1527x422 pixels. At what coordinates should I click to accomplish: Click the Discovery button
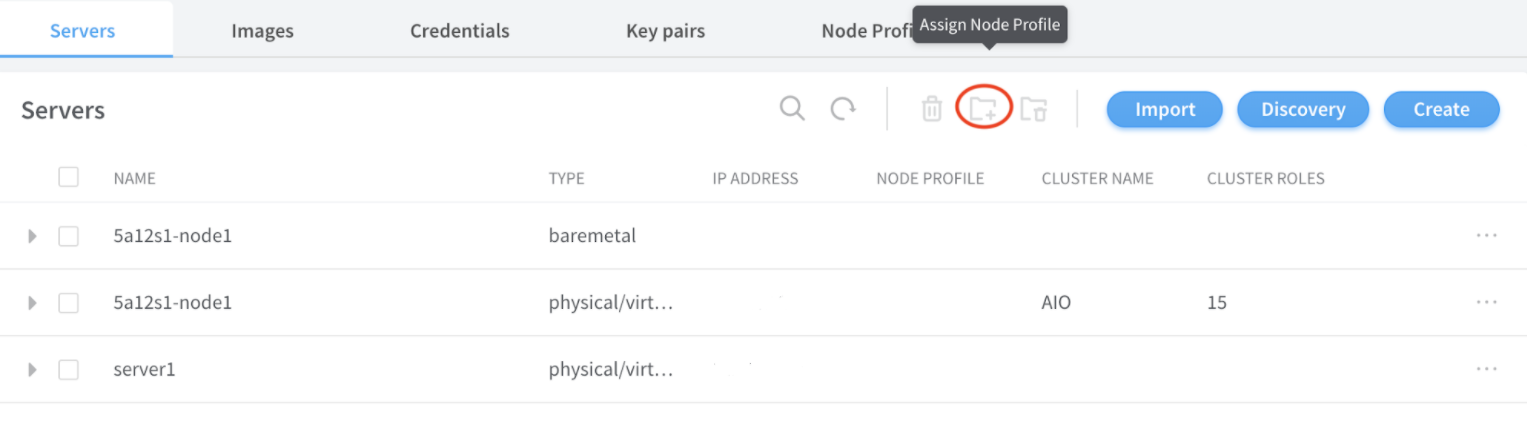click(x=1302, y=110)
